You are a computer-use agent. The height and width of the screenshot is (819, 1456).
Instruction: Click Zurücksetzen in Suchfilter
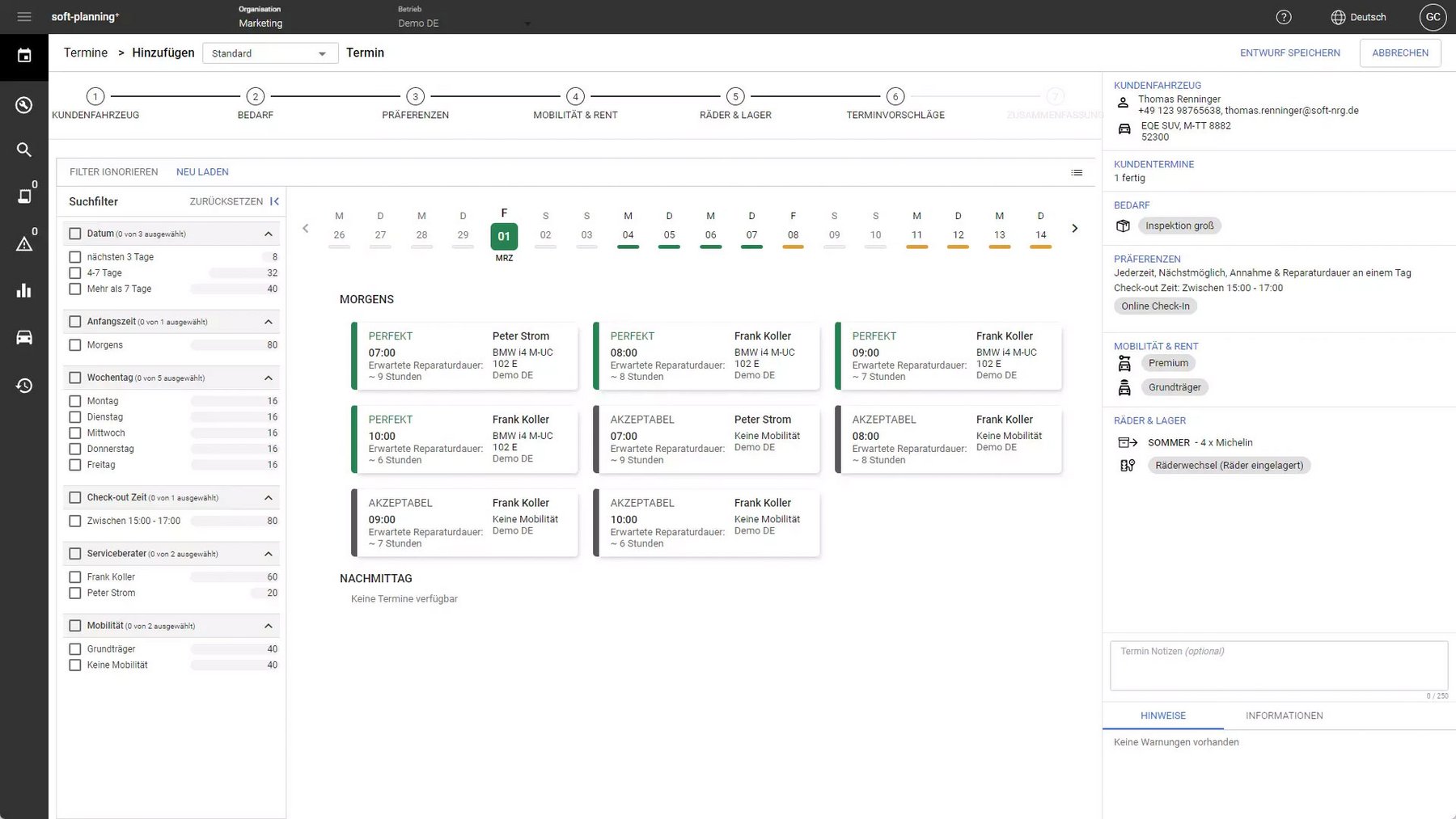click(x=226, y=201)
